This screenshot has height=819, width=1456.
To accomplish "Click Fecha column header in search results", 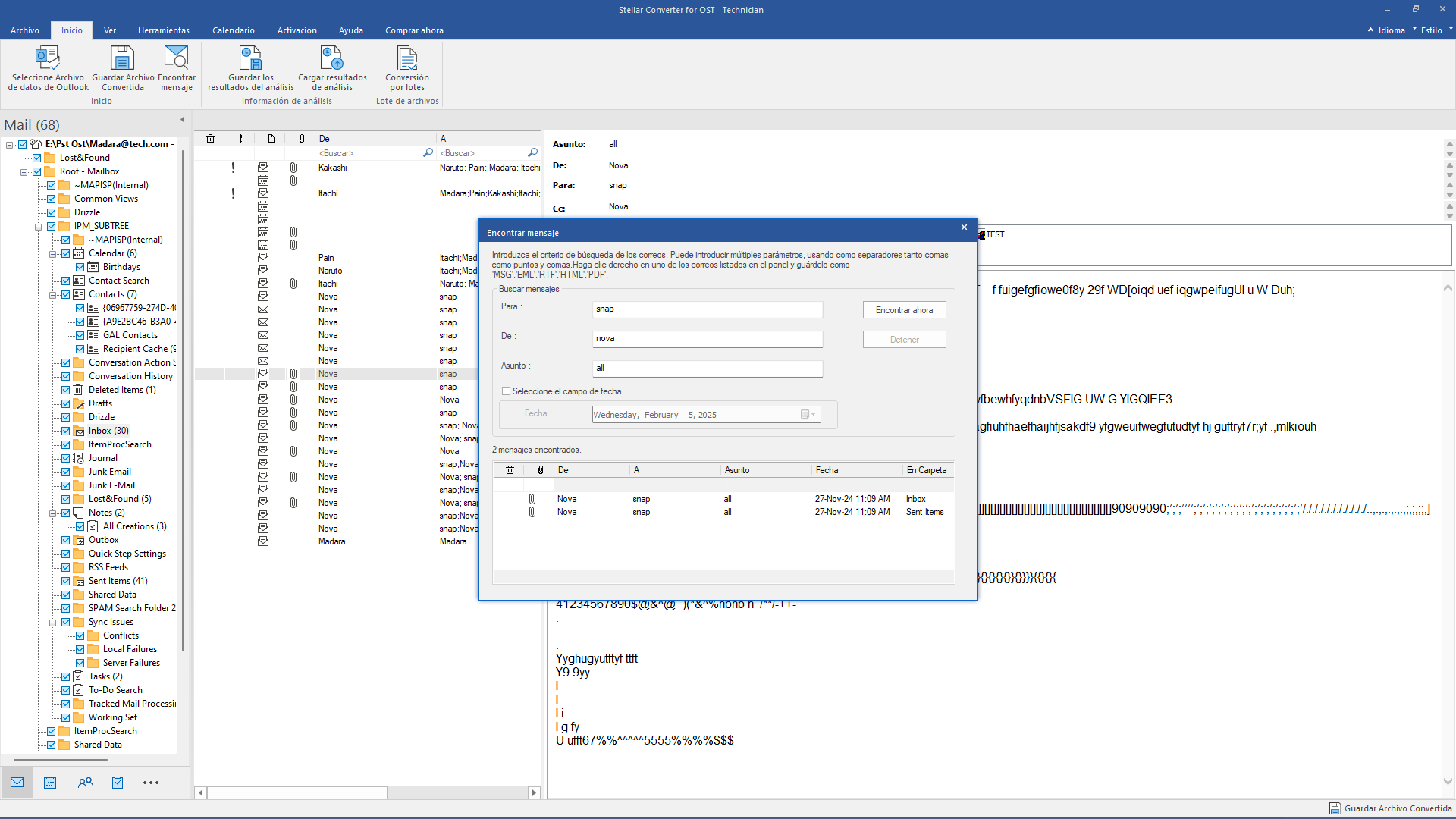I will pyautogui.click(x=856, y=470).
